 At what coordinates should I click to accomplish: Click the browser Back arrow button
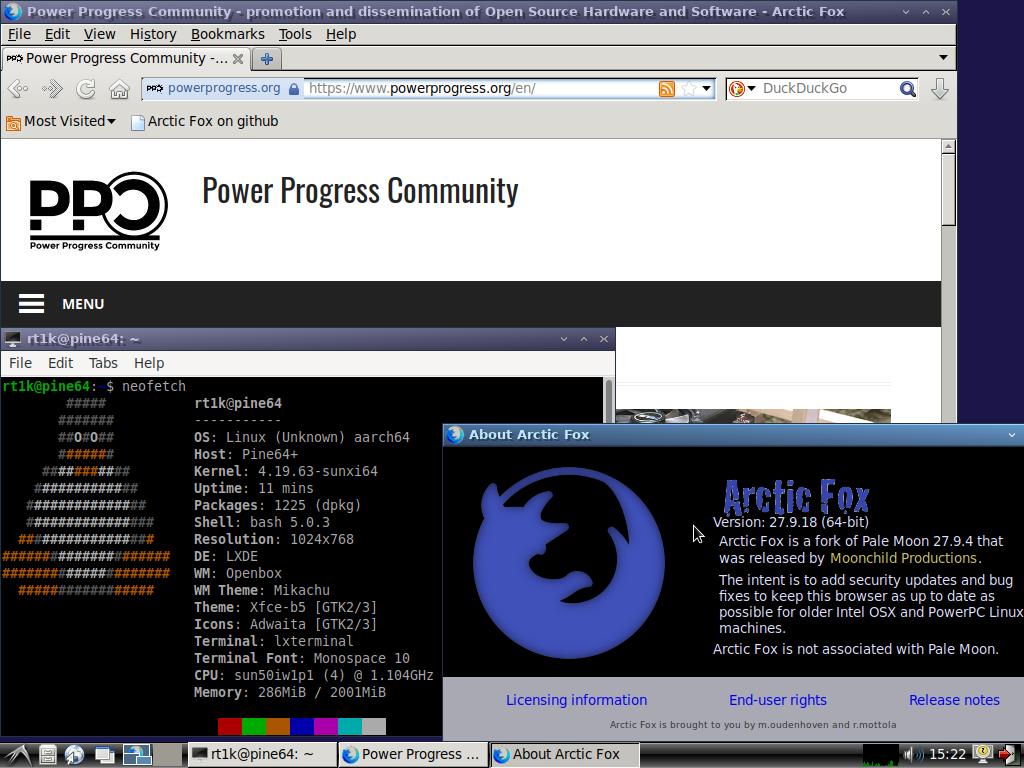[18, 88]
